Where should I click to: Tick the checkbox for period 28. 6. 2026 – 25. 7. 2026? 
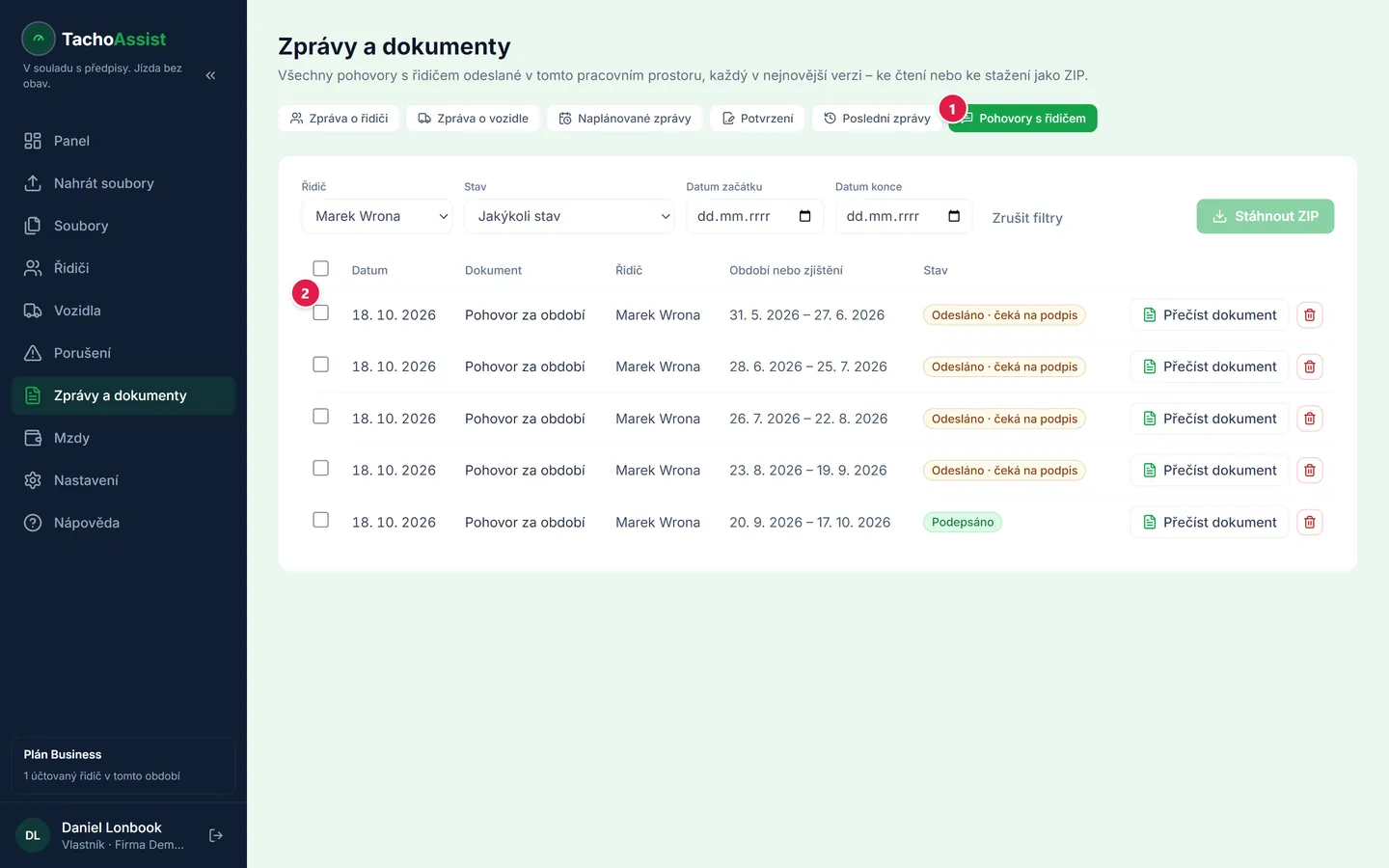click(321, 365)
